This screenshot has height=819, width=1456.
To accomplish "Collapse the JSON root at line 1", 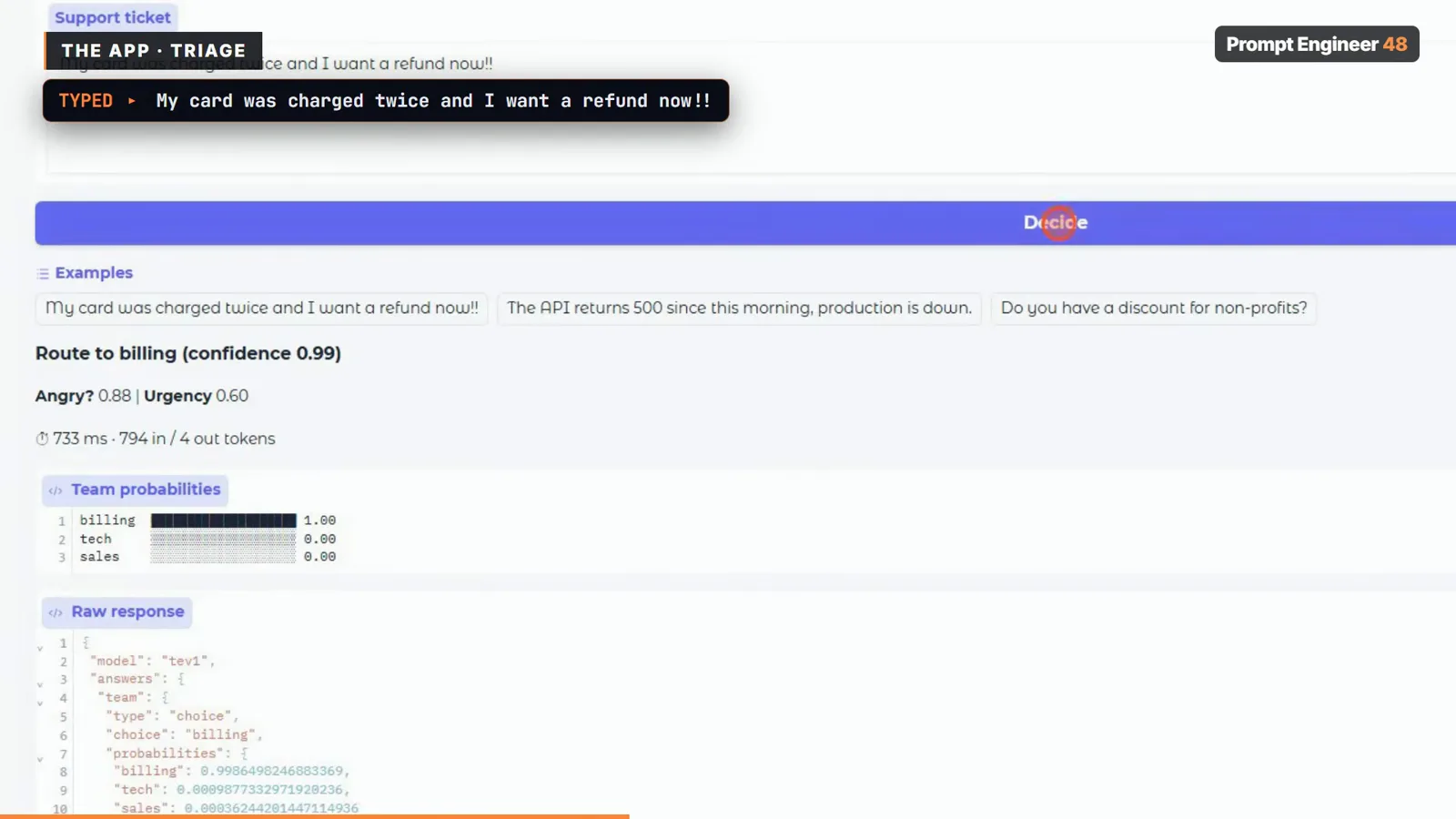I will point(40,648).
